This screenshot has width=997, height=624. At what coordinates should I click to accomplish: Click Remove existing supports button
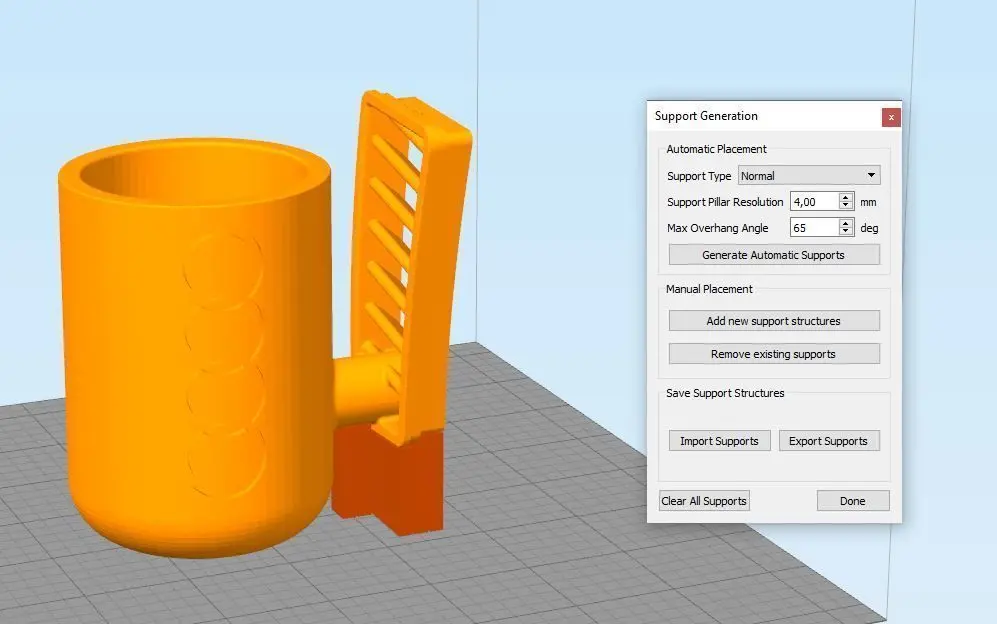coord(774,354)
